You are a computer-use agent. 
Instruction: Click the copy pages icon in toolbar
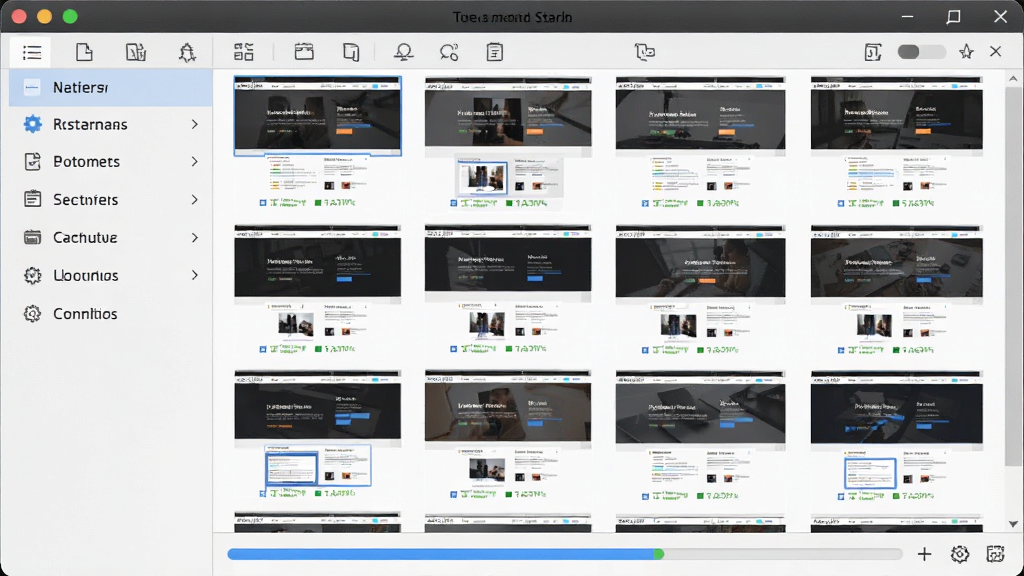pyautogui.click(x=351, y=52)
